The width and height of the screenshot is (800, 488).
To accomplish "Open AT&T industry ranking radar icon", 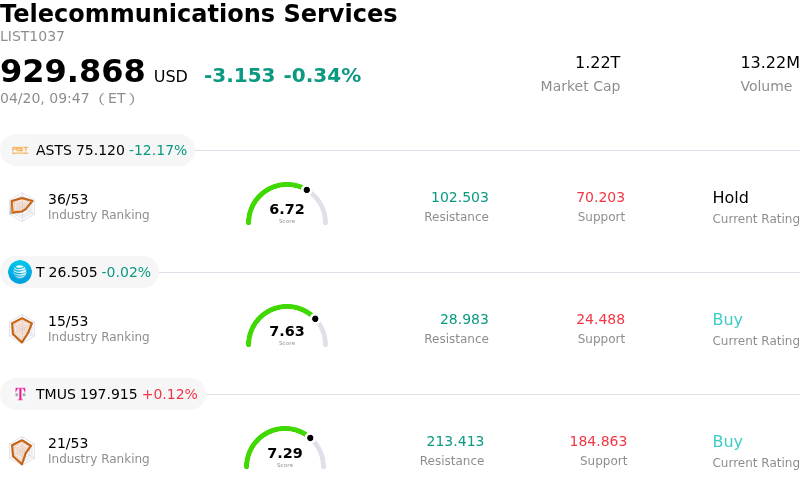I will [x=21, y=328].
